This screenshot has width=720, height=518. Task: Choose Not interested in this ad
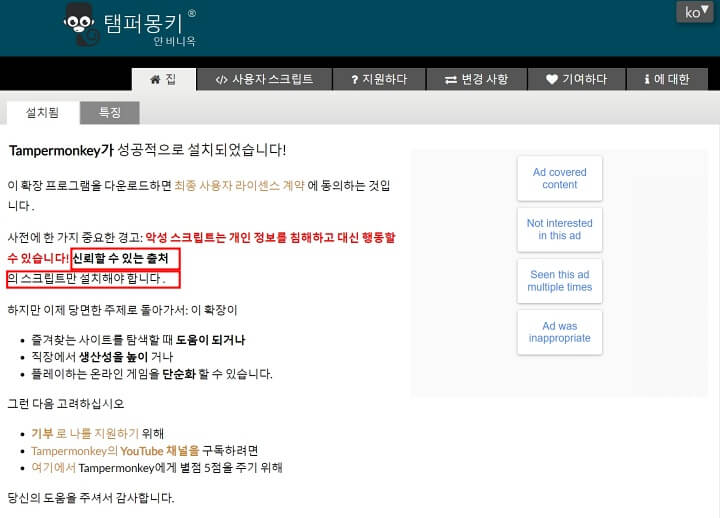[559, 229]
